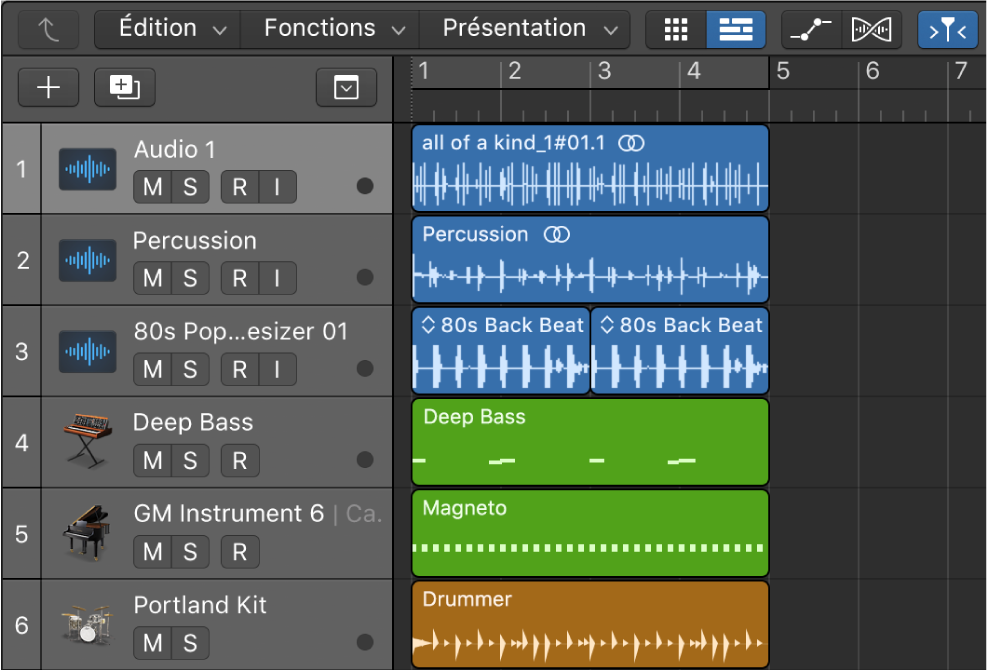Record-enable the GM Instrument 6 track
The image size is (987, 670).
(x=240, y=552)
